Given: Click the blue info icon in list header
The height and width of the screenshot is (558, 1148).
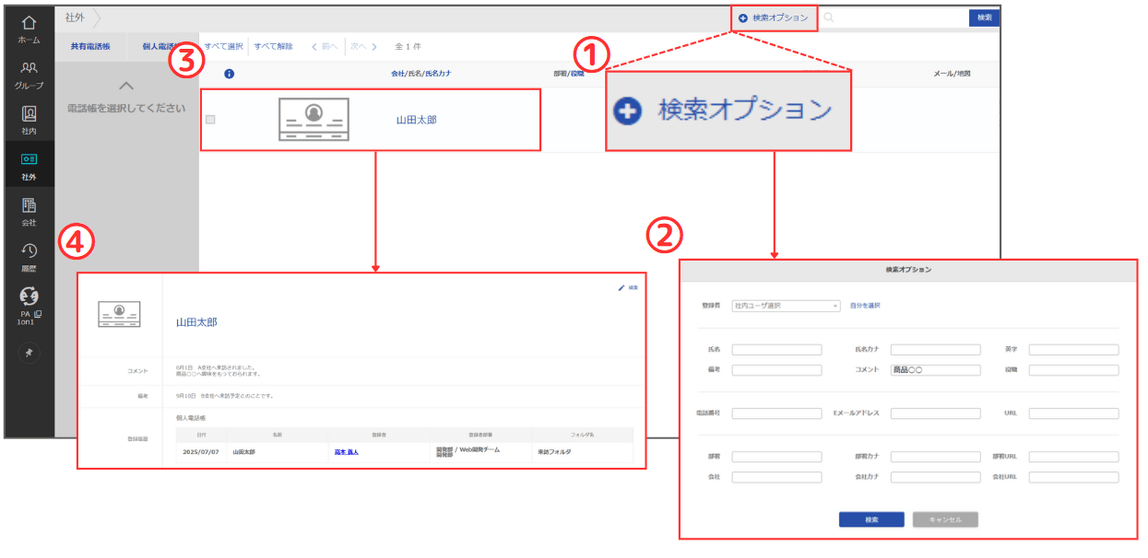Looking at the screenshot, I should point(229,74).
